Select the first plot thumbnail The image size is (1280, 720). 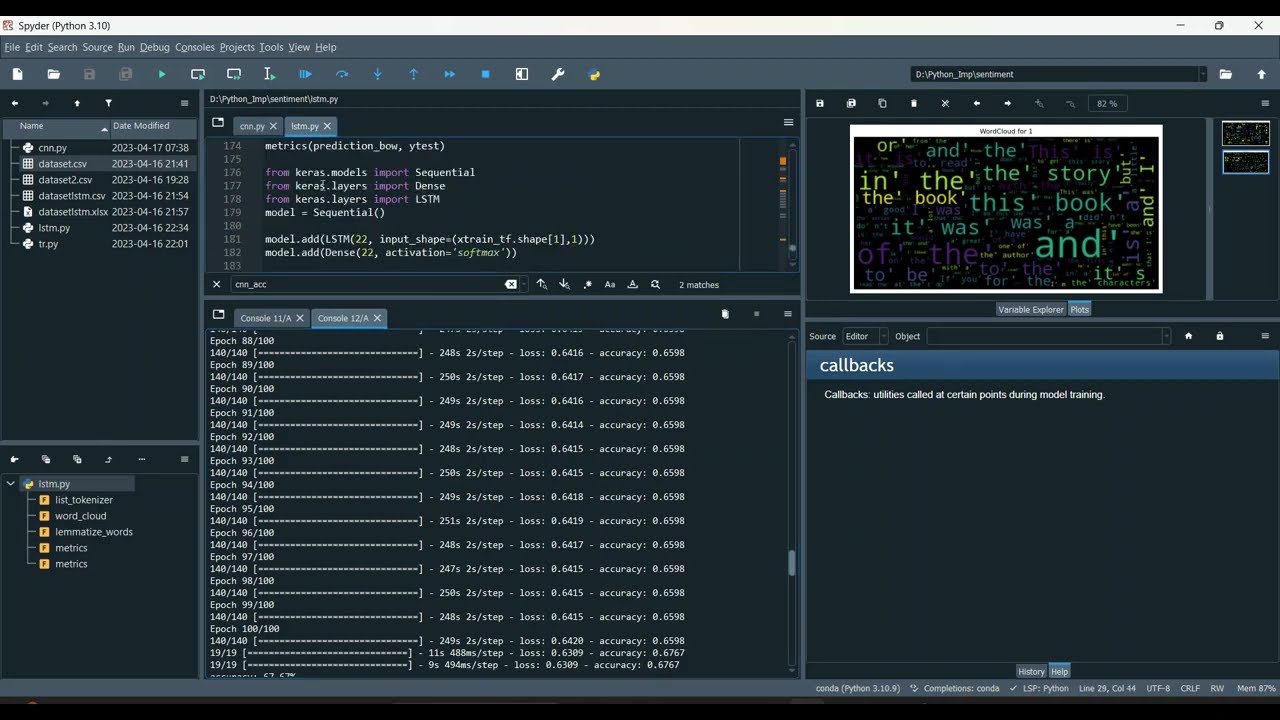point(1245,133)
